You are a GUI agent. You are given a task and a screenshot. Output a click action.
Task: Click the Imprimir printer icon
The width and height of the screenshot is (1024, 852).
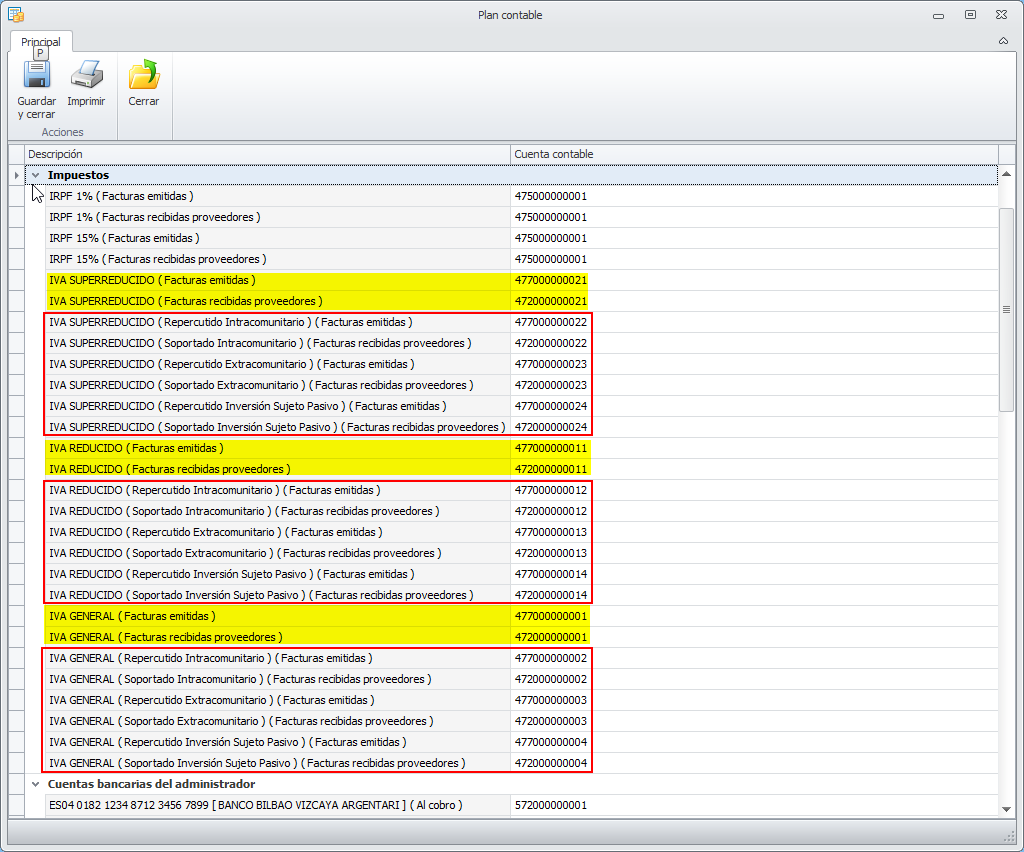click(x=86, y=76)
